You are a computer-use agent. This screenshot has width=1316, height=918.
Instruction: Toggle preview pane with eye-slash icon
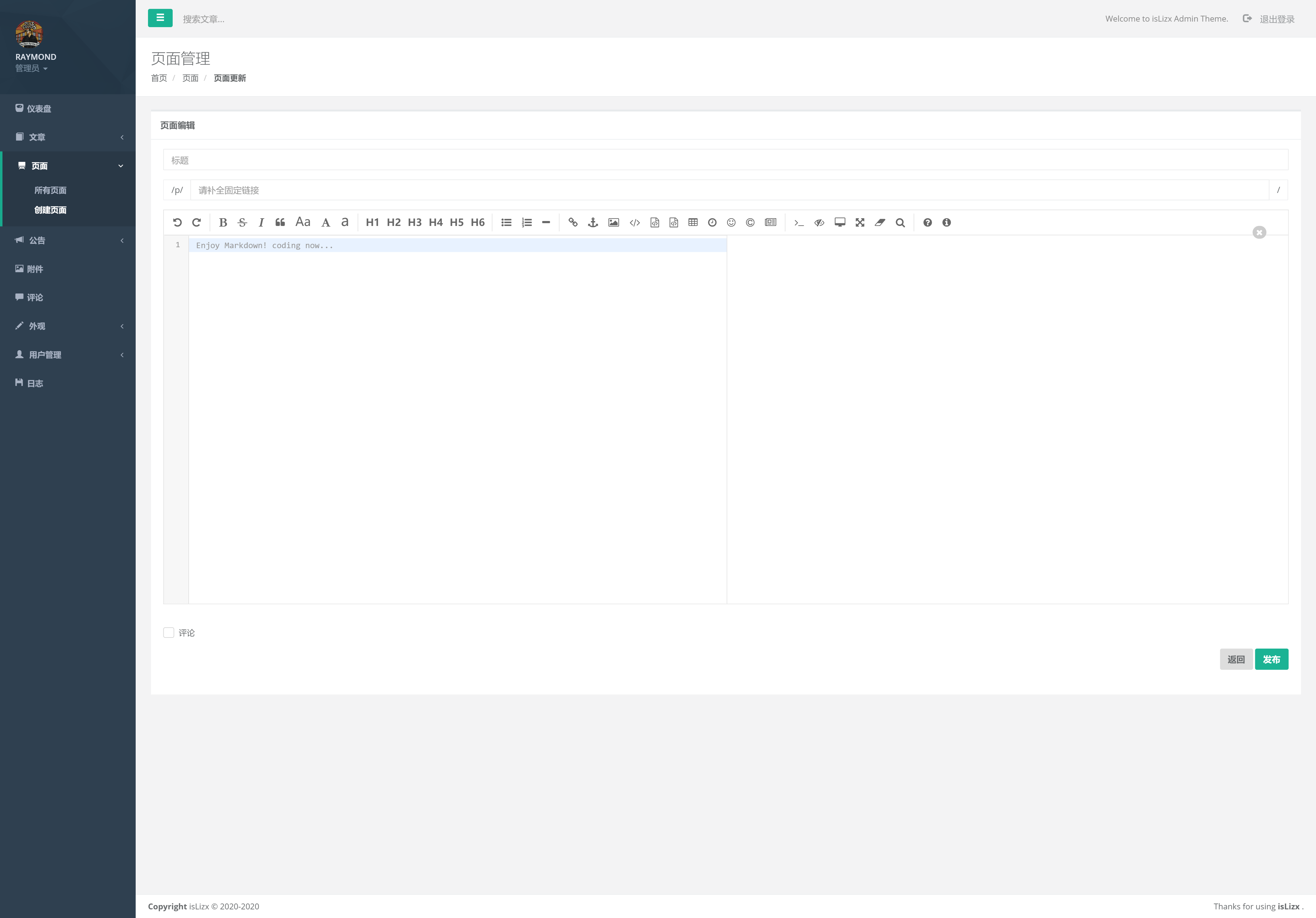coord(819,222)
